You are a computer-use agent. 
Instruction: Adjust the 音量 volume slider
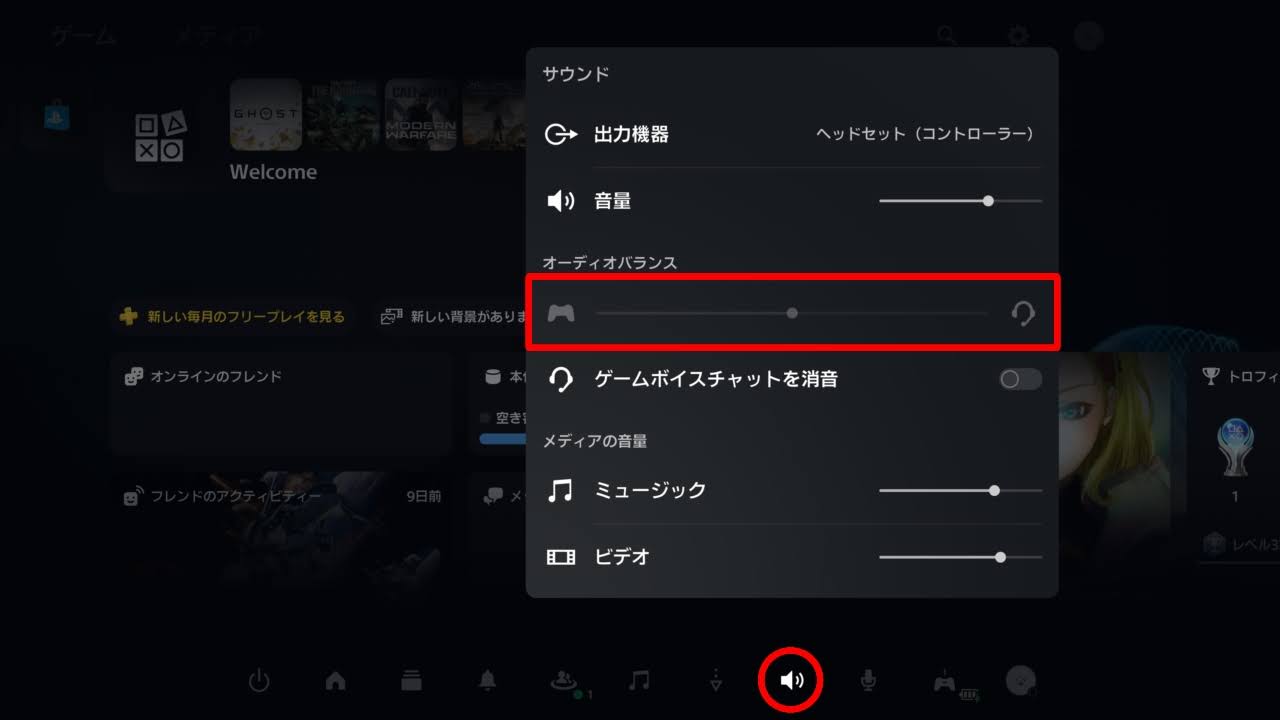(960, 201)
